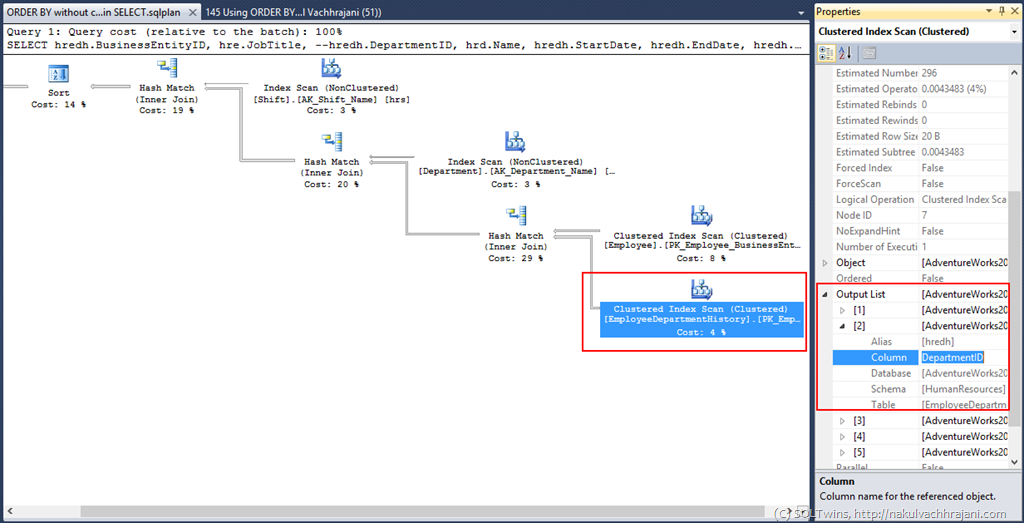Select the Hash Match operator costing 29%
Viewport: 1024px width, 523px height.
pyautogui.click(x=516, y=217)
